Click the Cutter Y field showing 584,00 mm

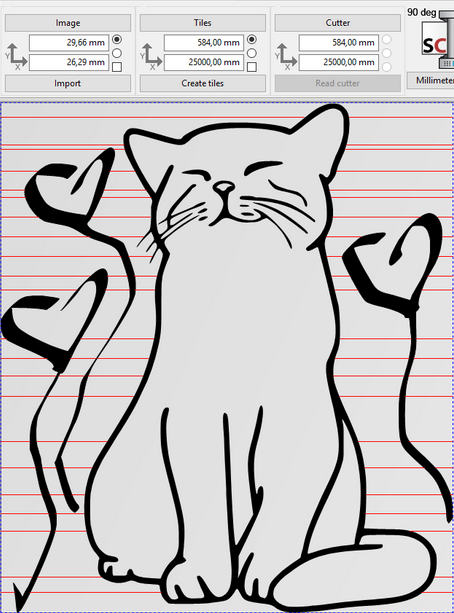(x=339, y=43)
